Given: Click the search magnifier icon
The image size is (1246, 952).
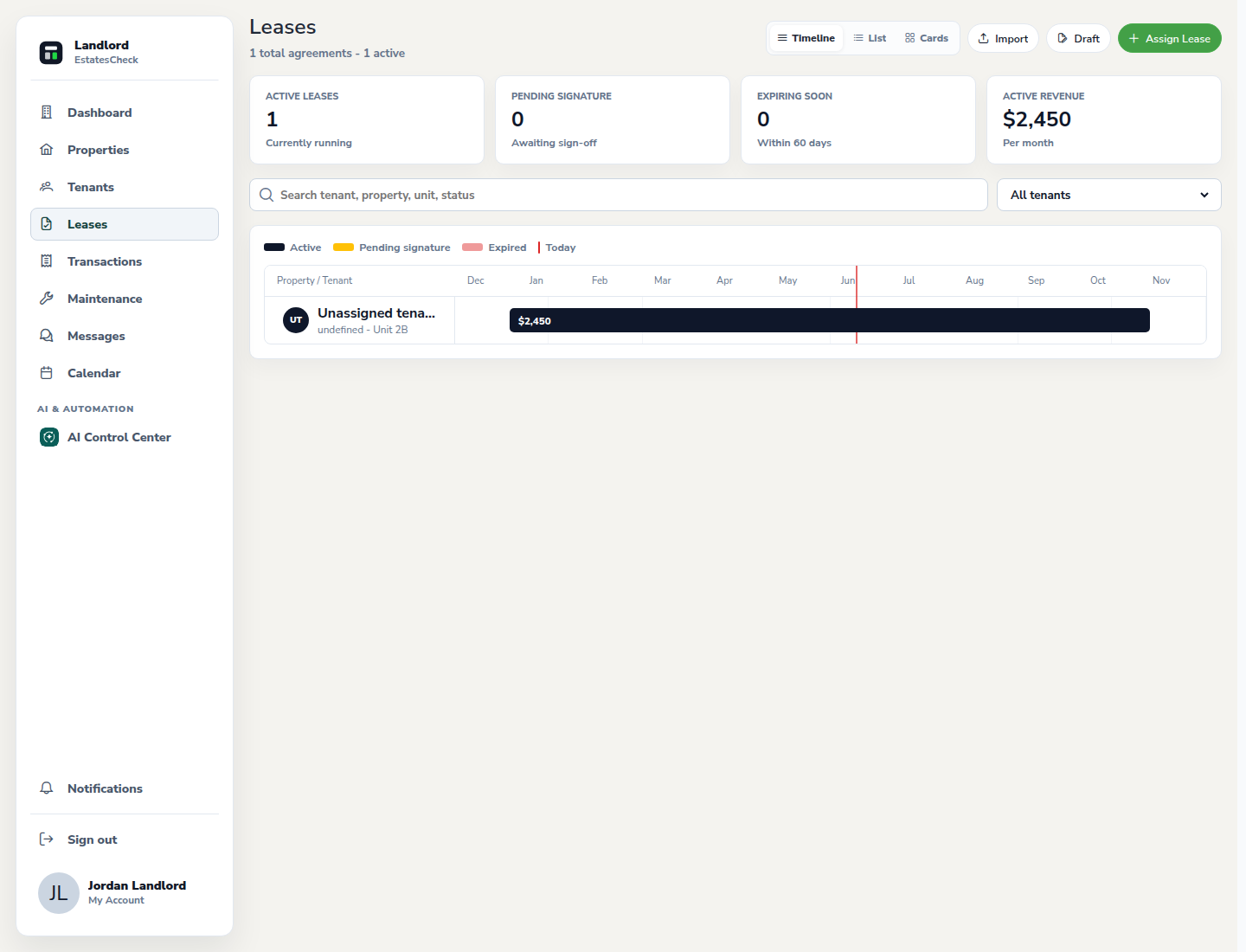Looking at the screenshot, I should click(x=267, y=195).
